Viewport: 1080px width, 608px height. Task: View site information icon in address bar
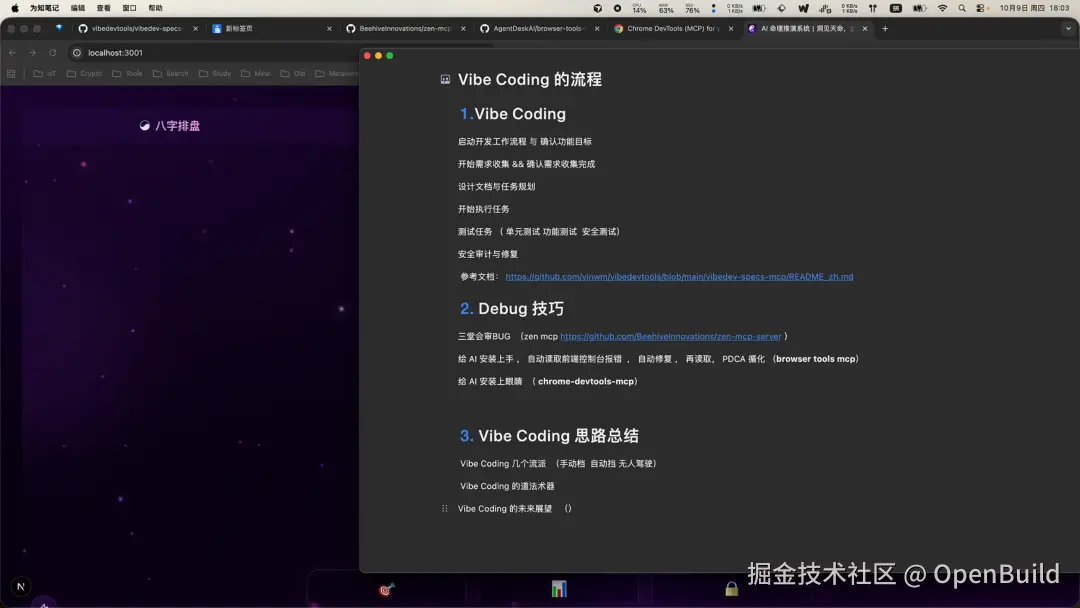click(x=77, y=53)
